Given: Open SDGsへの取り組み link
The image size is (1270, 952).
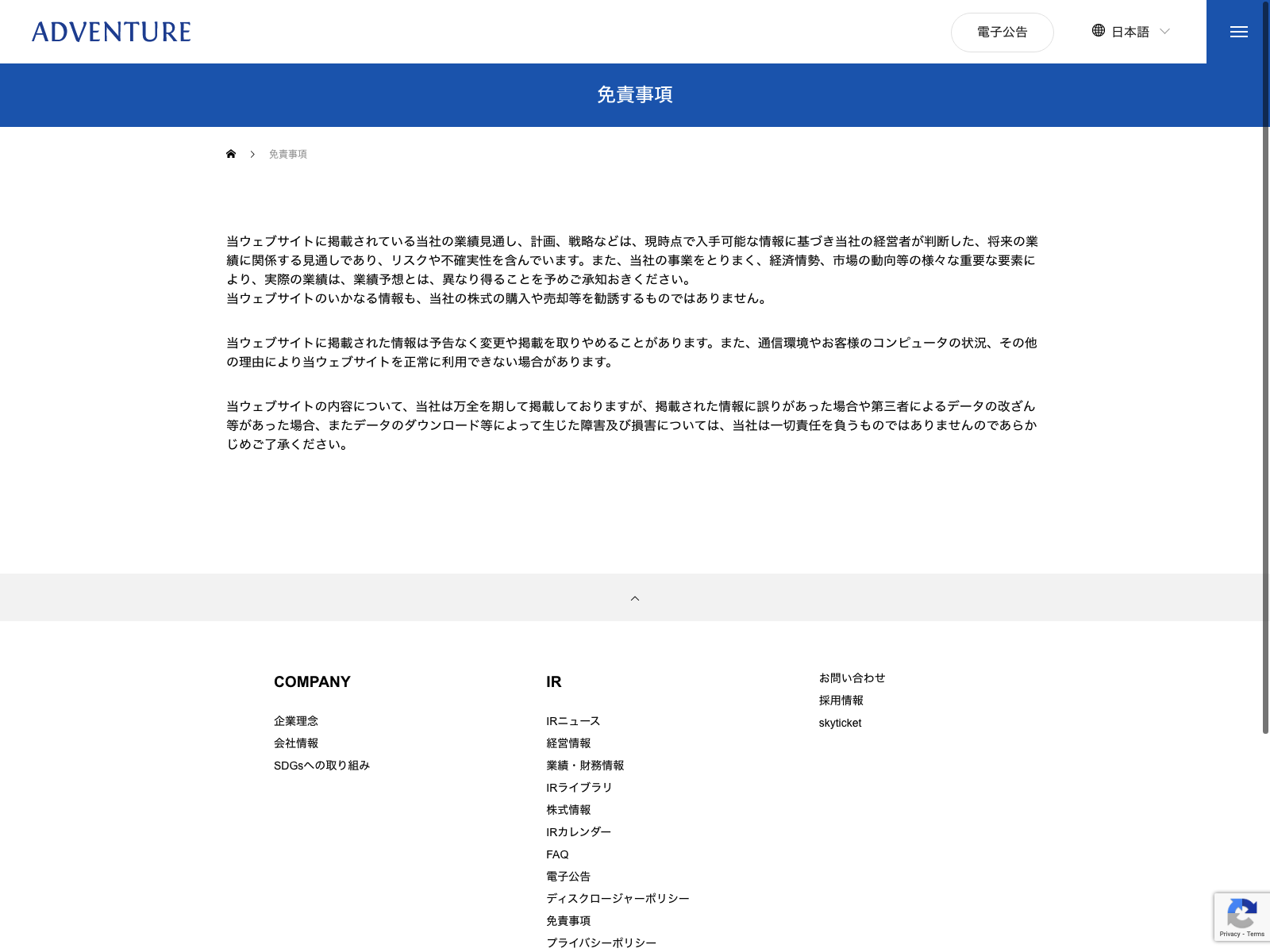Looking at the screenshot, I should pyautogui.click(x=321, y=766).
